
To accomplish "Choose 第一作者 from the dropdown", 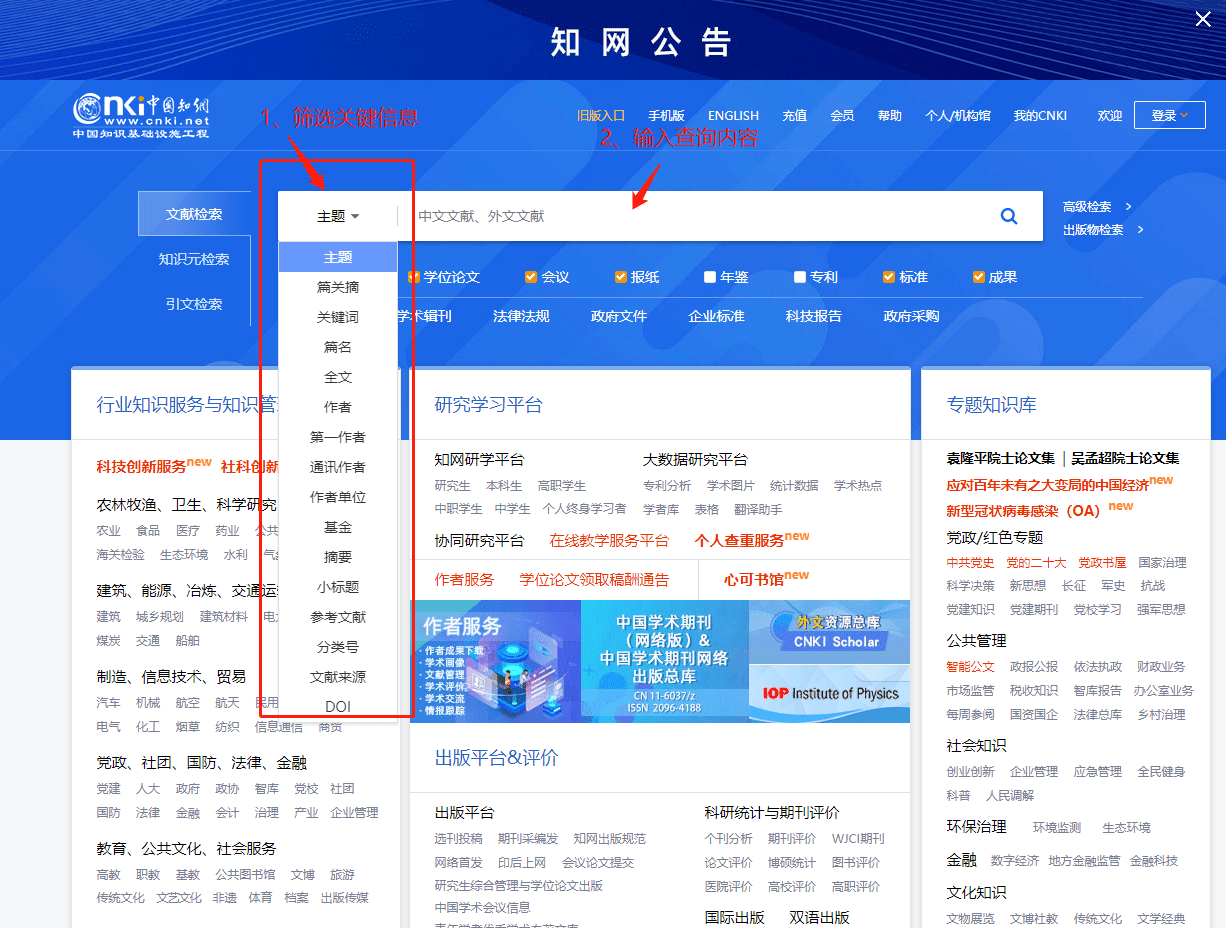I will 338,437.
